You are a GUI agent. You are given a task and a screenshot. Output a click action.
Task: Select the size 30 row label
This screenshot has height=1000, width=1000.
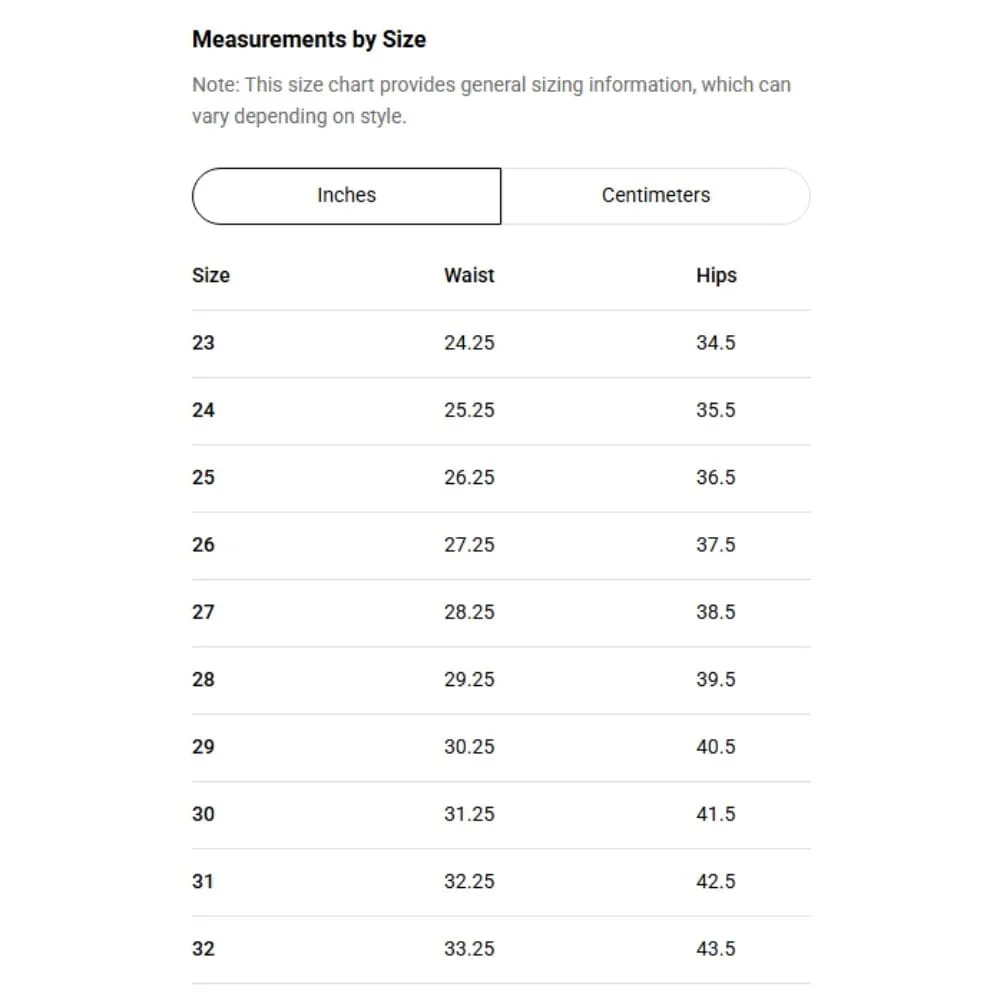pos(203,814)
